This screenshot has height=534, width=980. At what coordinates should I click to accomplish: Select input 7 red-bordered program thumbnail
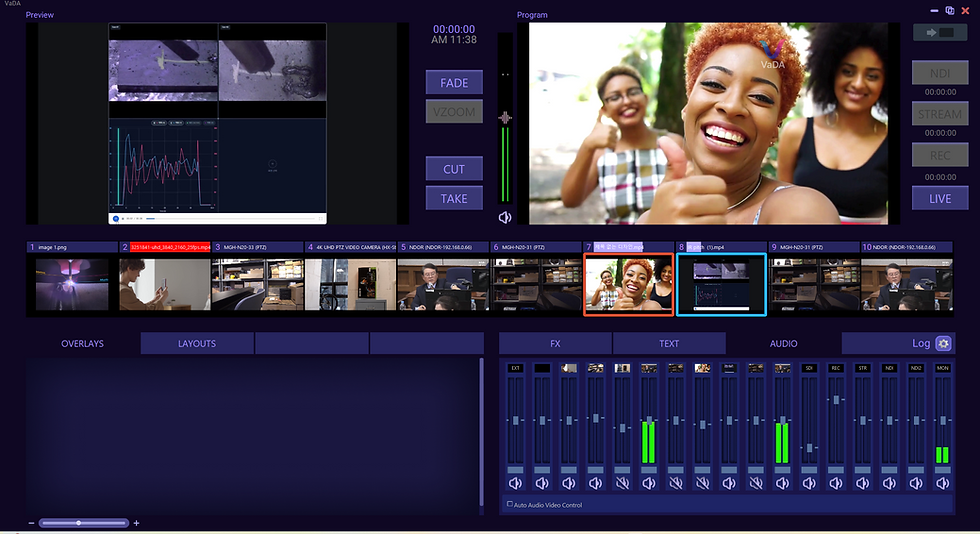coord(629,285)
